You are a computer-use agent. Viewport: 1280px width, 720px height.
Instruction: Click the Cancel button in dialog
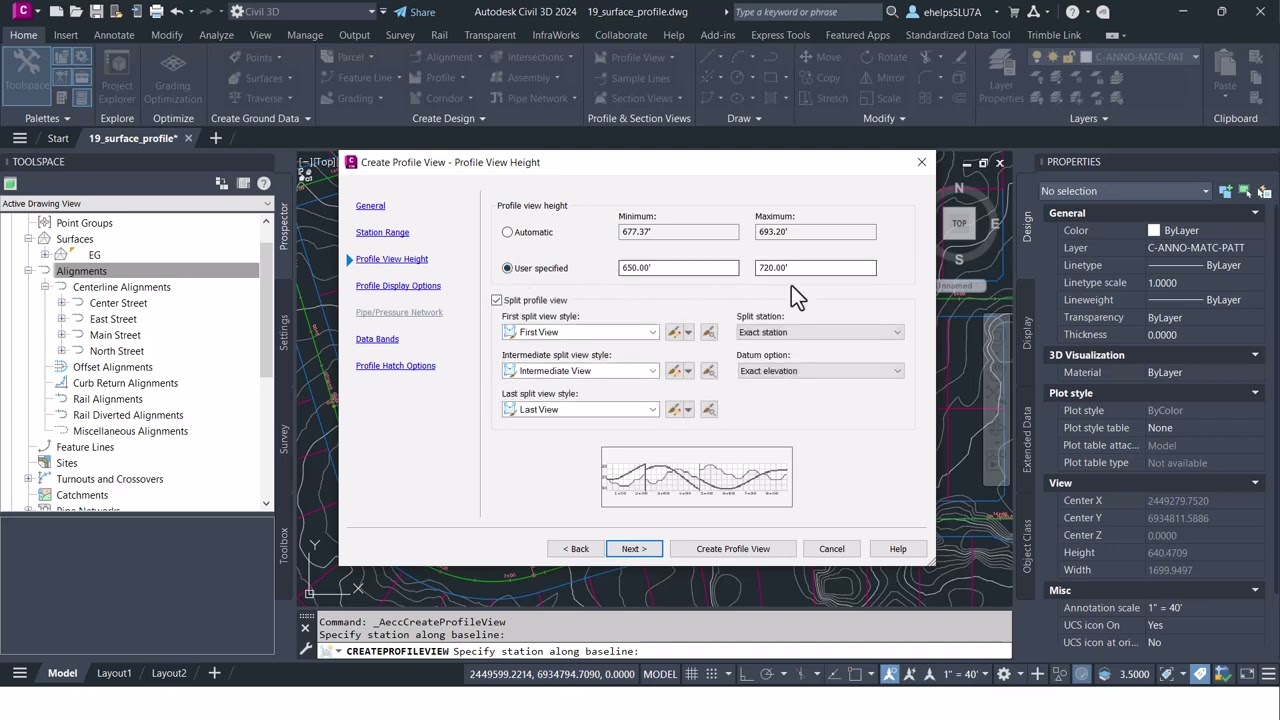pyautogui.click(x=832, y=549)
